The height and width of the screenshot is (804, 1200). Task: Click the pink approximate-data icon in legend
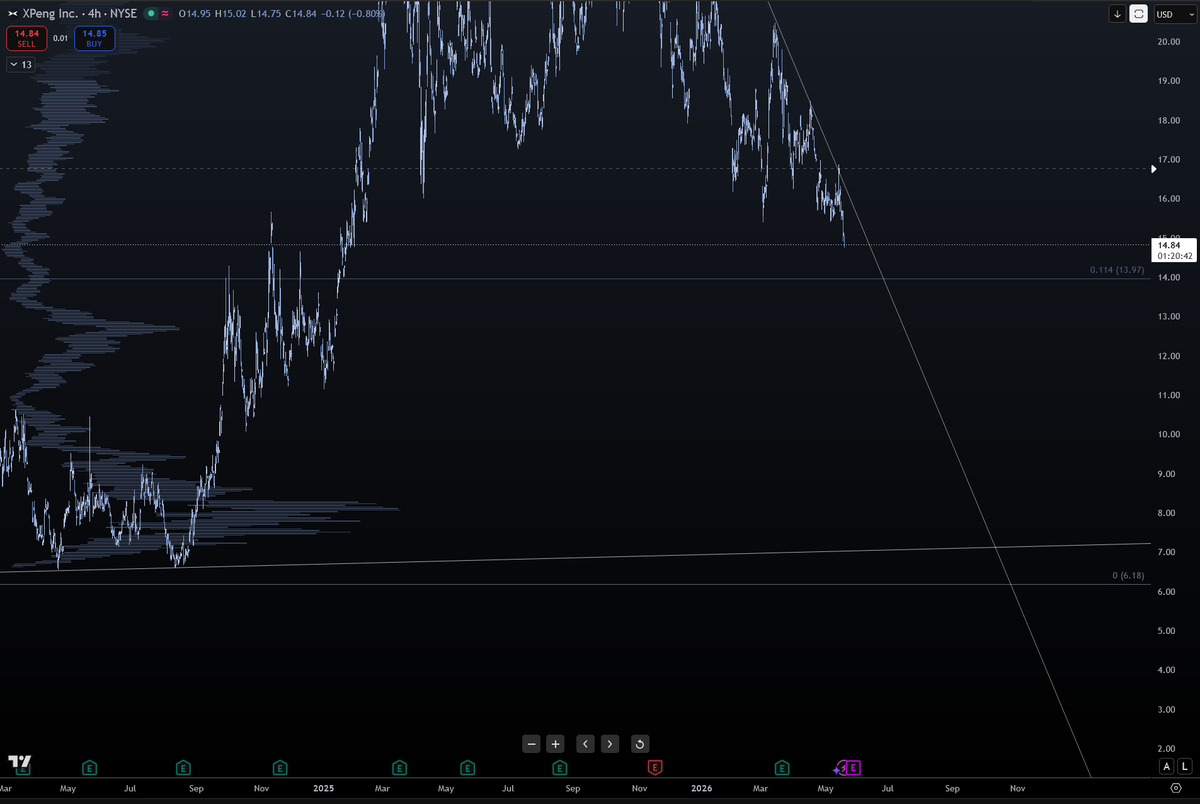coord(164,14)
